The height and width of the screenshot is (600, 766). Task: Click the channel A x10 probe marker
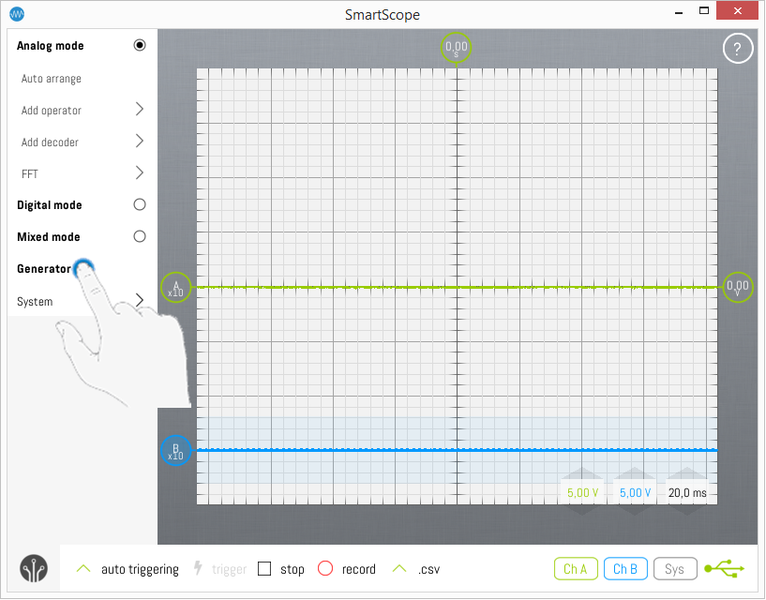tap(176, 288)
